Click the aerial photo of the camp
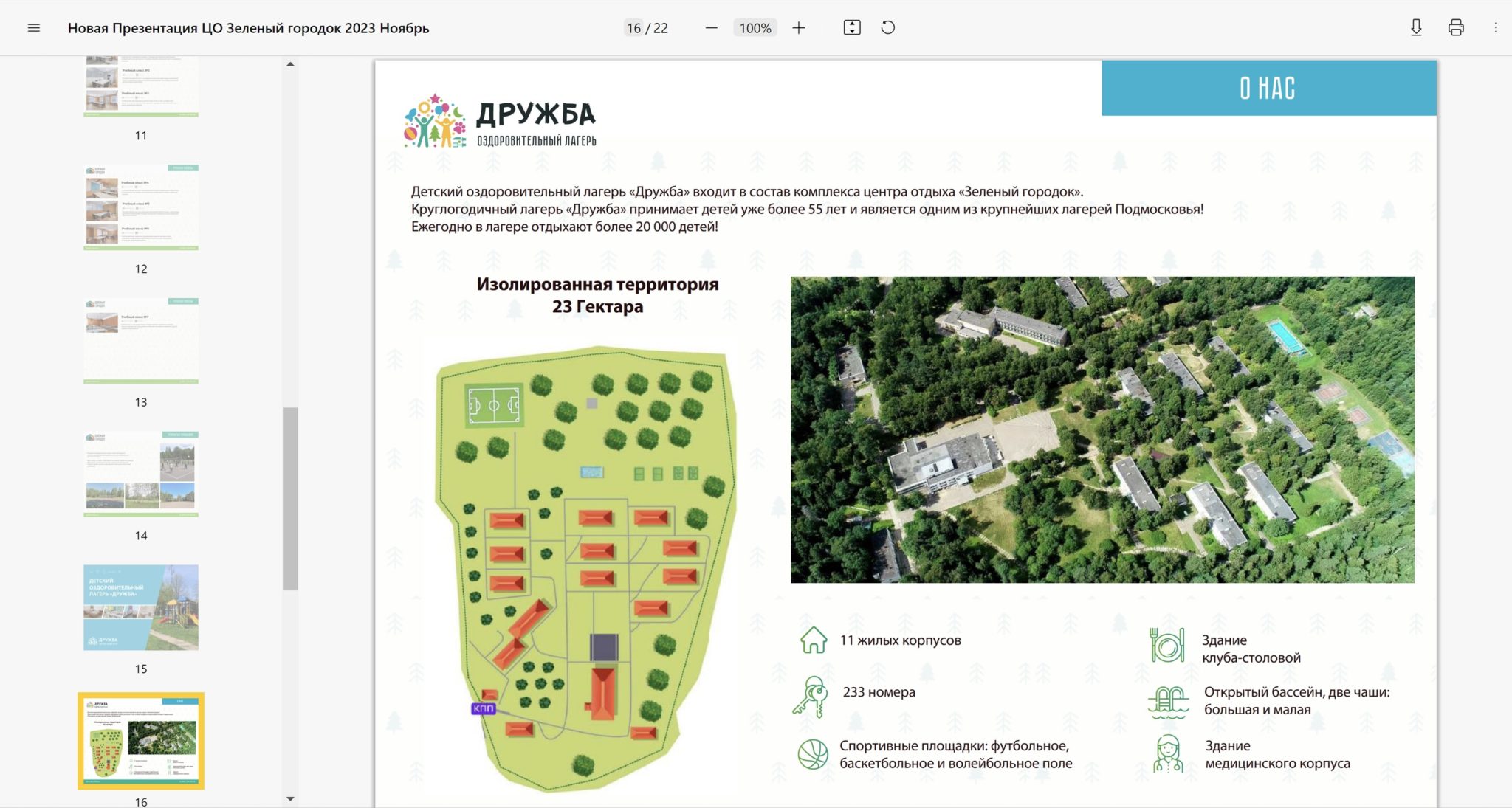Image resolution: width=1512 pixels, height=808 pixels. (1102, 429)
